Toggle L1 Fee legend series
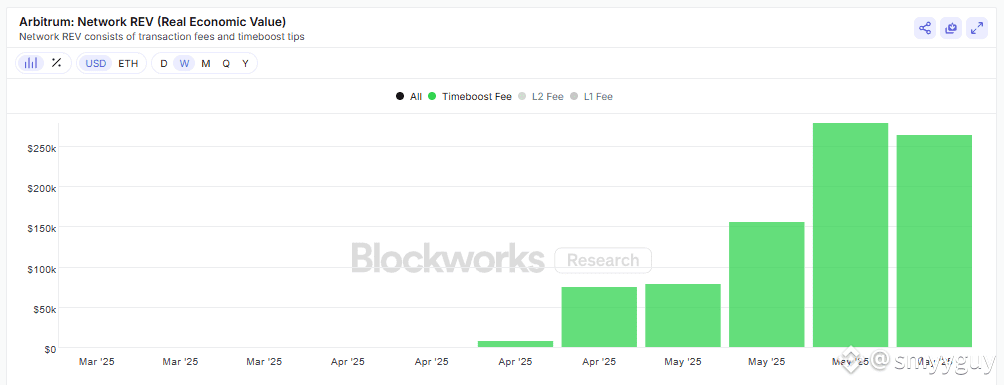 [591, 97]
